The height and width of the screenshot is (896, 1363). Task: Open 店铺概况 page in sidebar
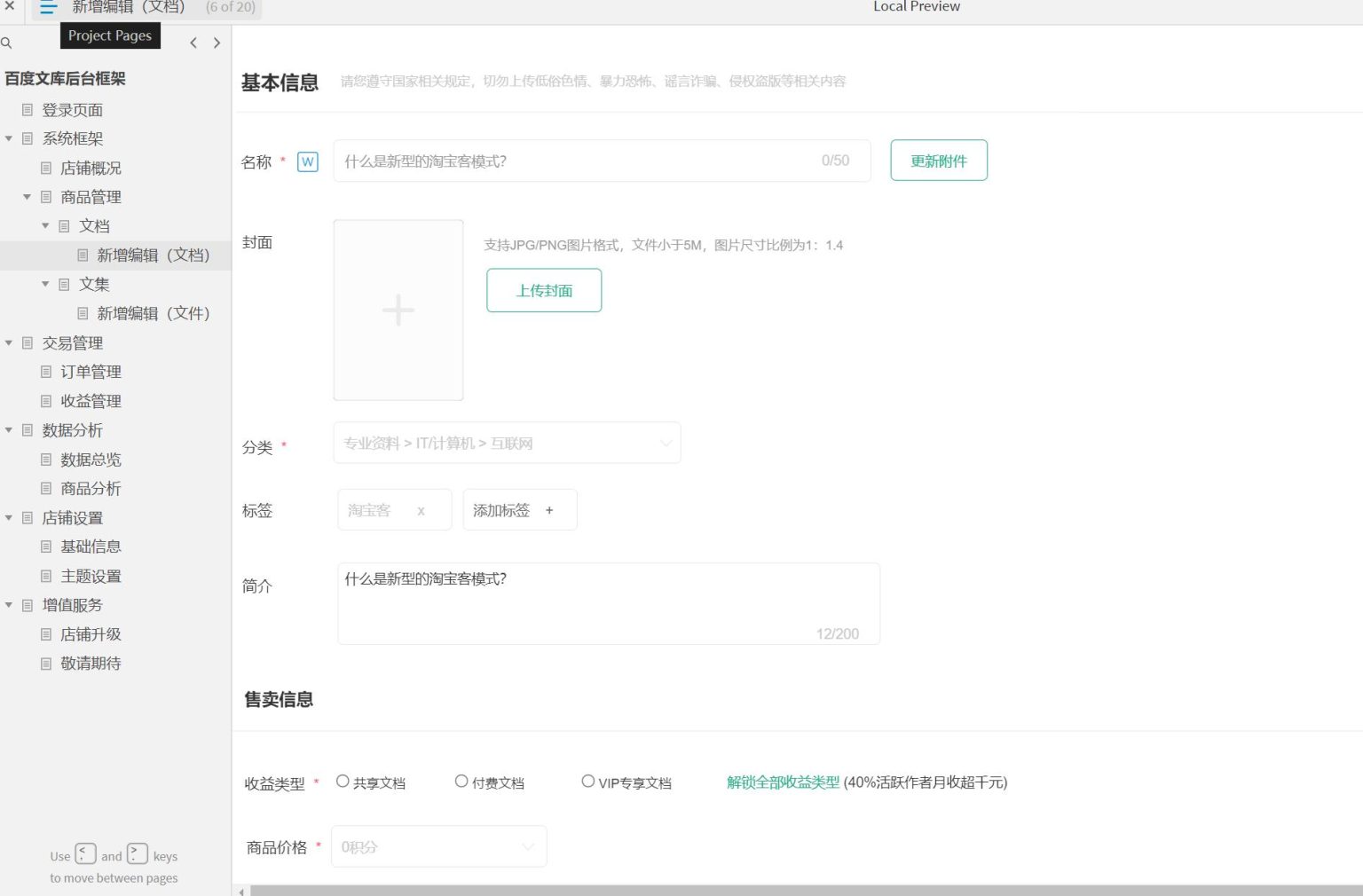click(91, 168)
